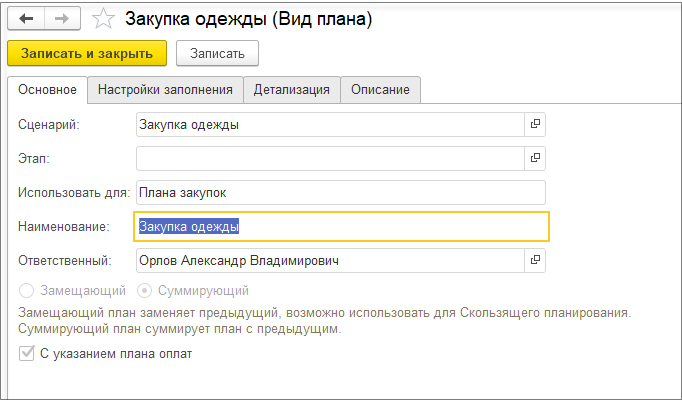This screenshot has width=682, height=400.
Task: Click the Ответственный field with Орлов
Action: (329, 260)
